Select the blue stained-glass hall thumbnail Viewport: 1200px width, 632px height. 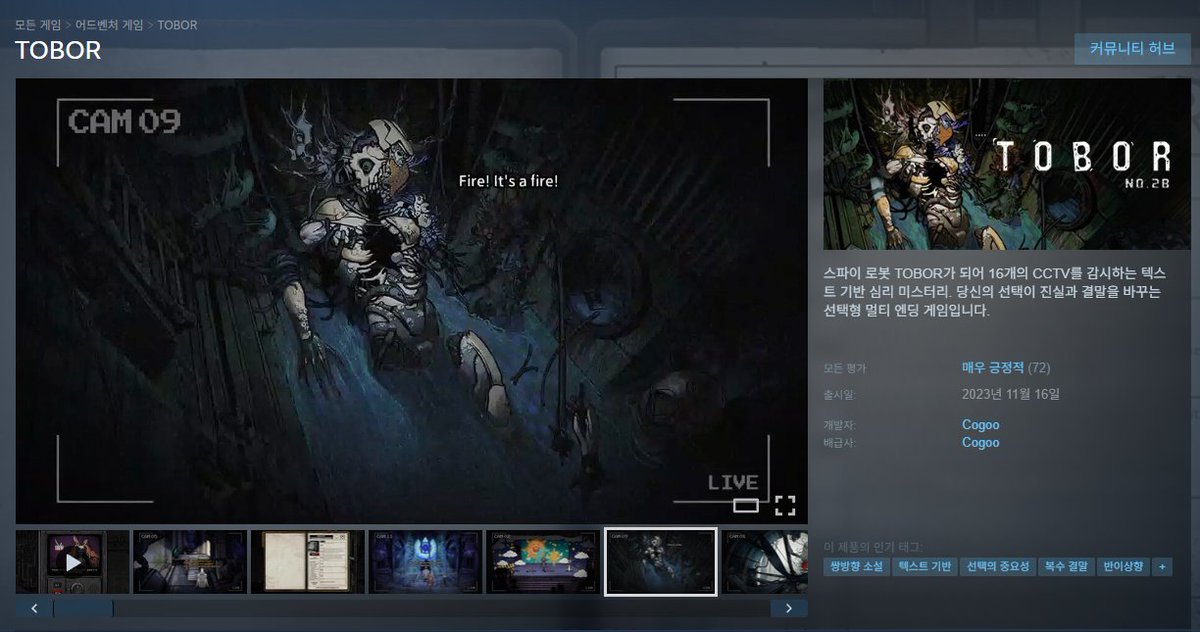[425, 562]
